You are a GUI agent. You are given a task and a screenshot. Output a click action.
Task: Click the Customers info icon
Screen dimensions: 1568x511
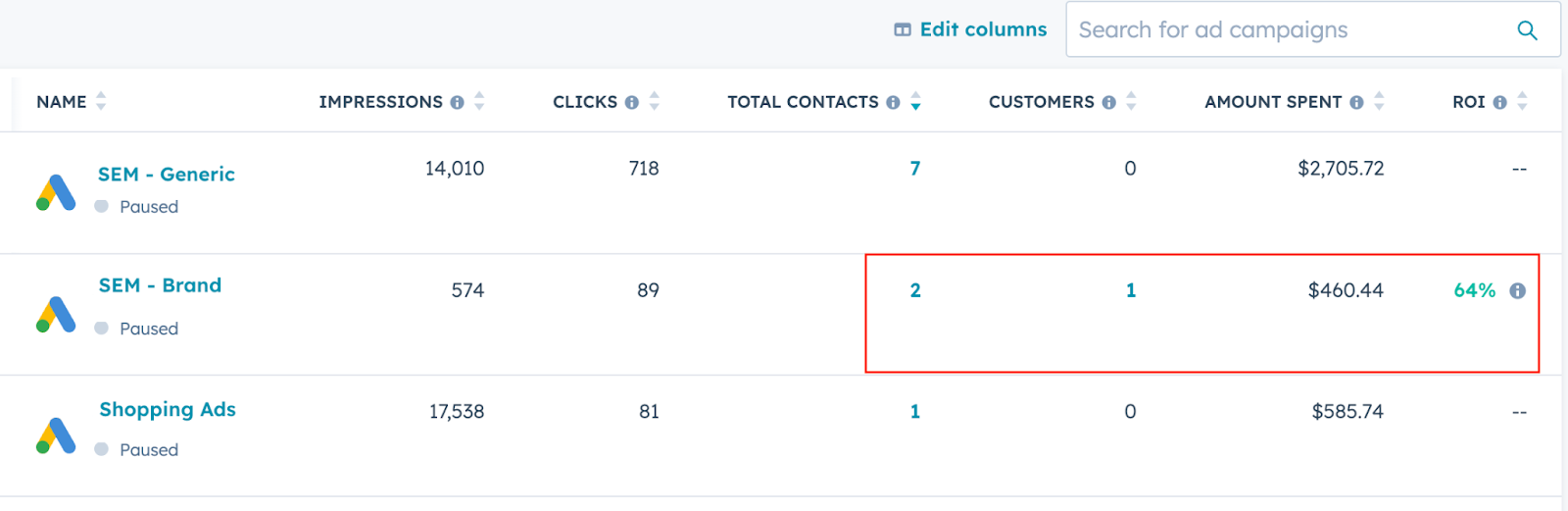(1108, 102)
